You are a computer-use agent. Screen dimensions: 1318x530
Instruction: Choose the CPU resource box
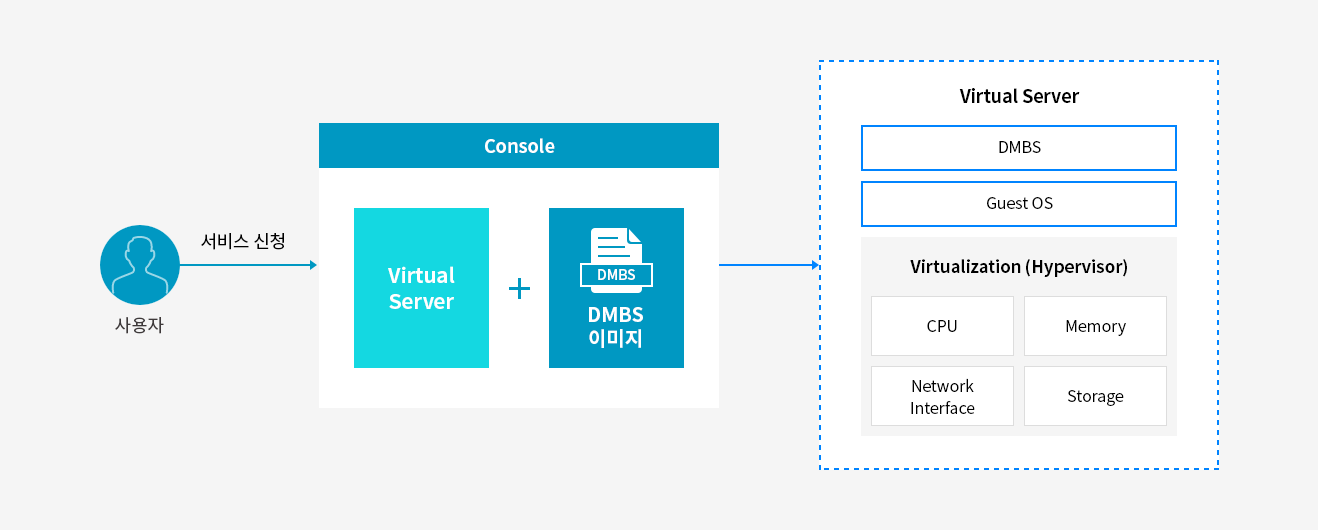pyautogui.click(x=942, y=326)
